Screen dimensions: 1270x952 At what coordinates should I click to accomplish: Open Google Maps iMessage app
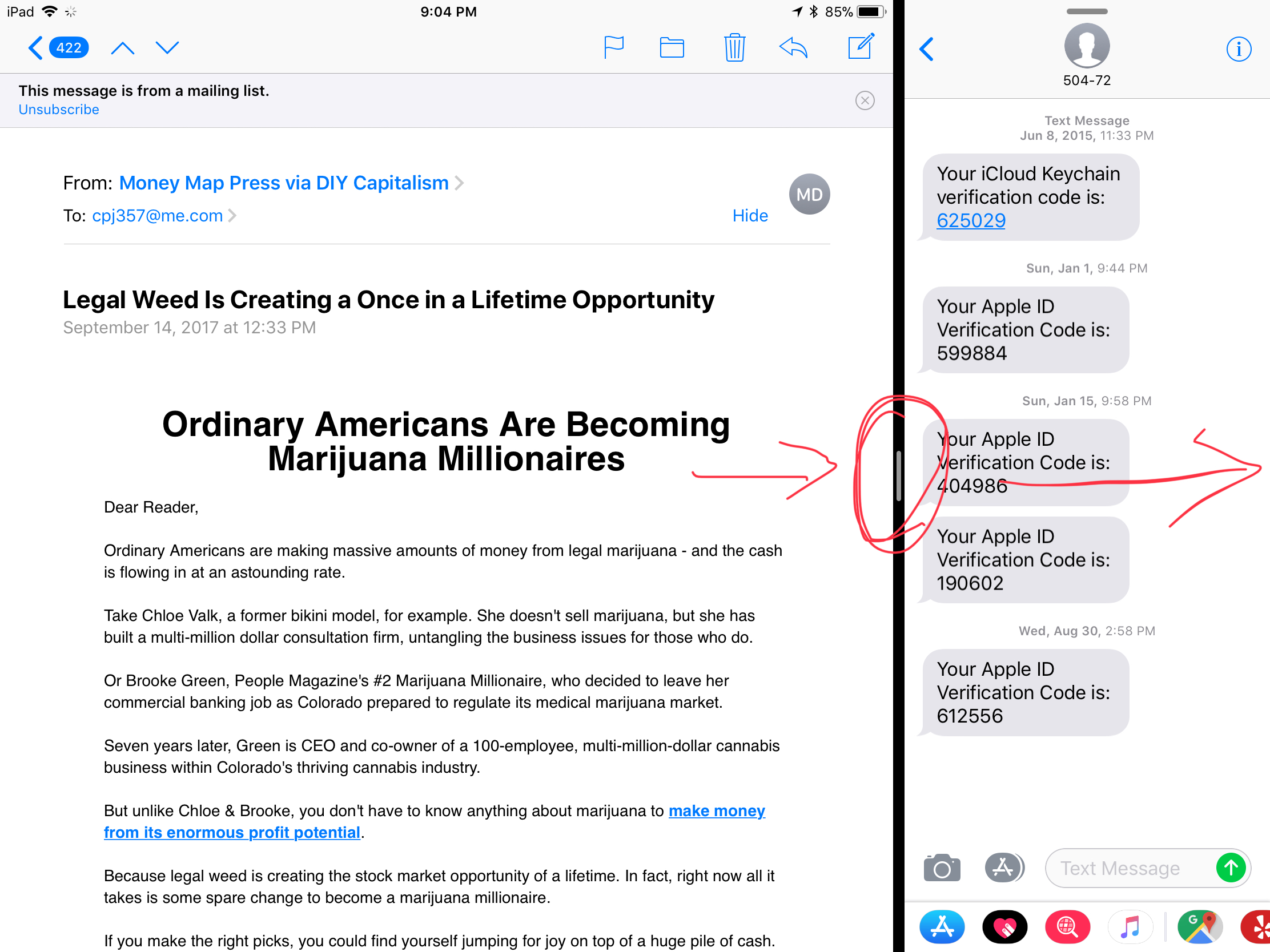(x=1199, y=927)
